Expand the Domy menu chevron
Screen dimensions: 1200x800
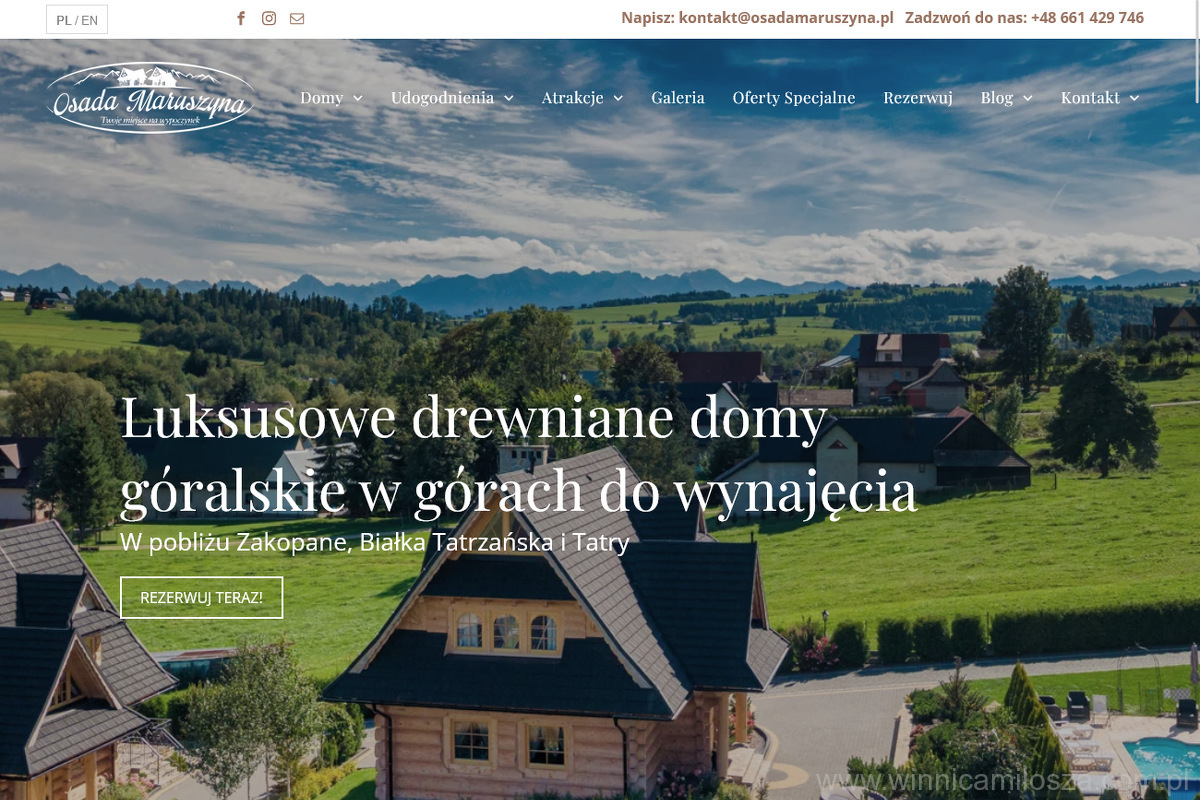click(358, 98)
